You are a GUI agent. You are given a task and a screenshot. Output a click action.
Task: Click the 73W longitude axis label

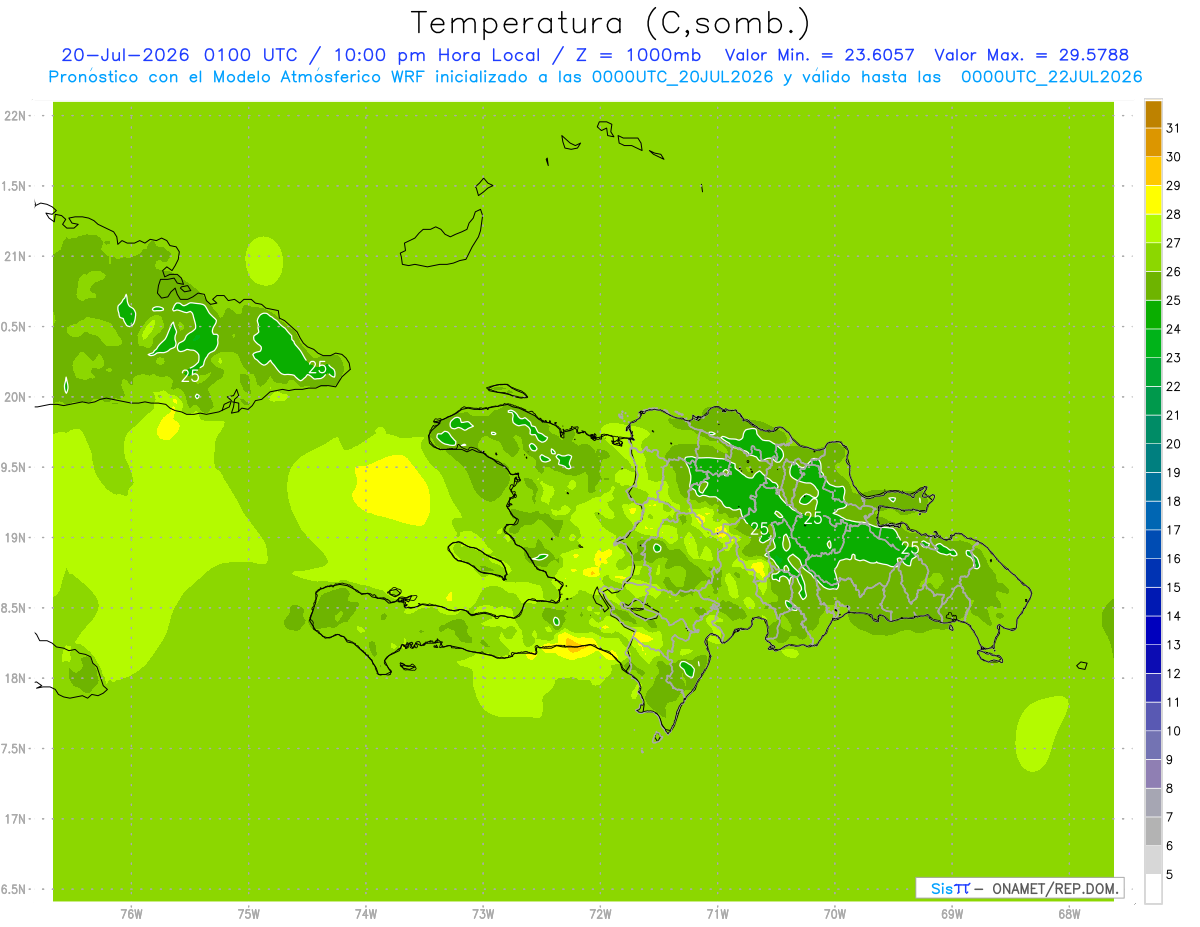[483, 914]
